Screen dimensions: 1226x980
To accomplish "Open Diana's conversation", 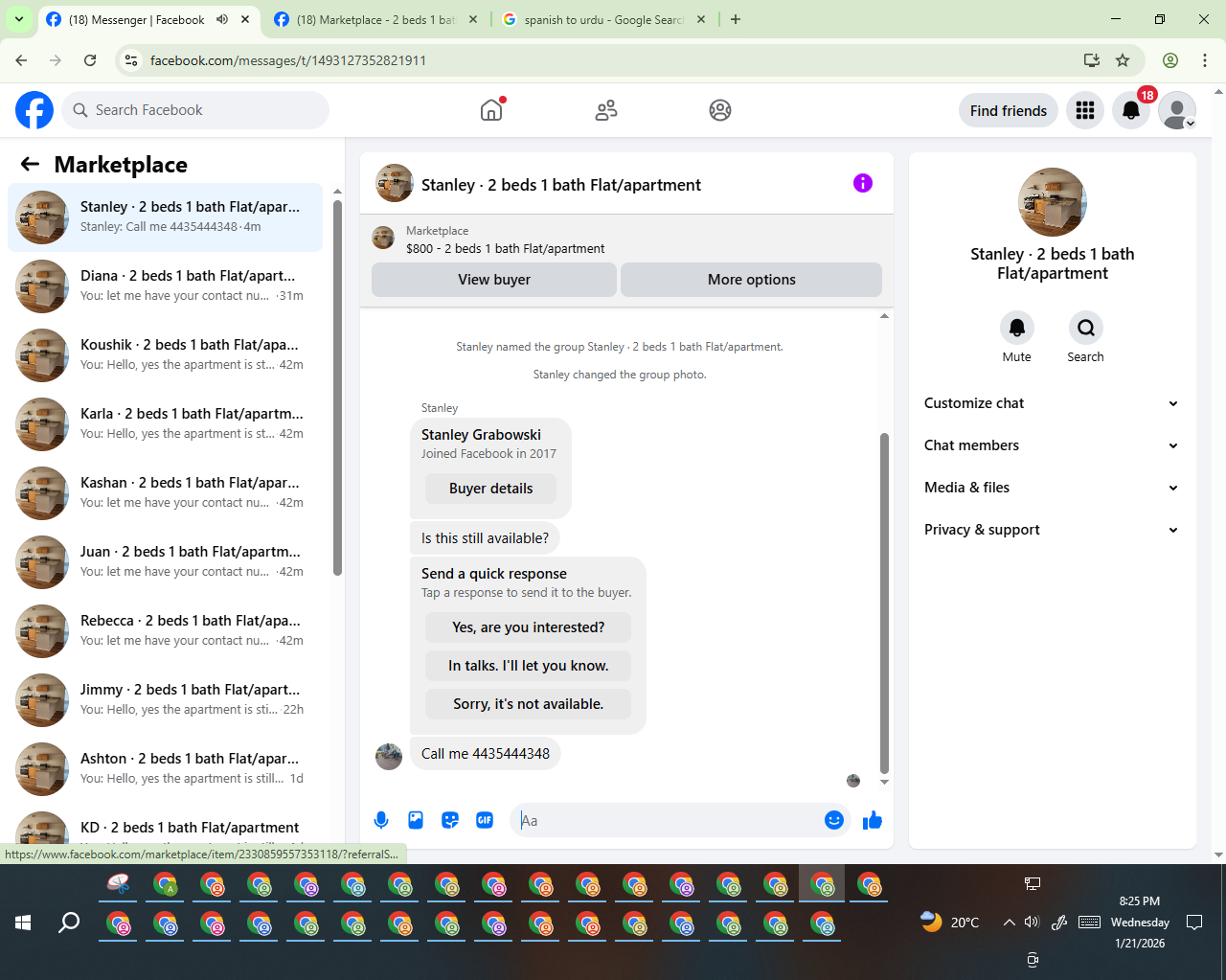I will pos(165,286).
